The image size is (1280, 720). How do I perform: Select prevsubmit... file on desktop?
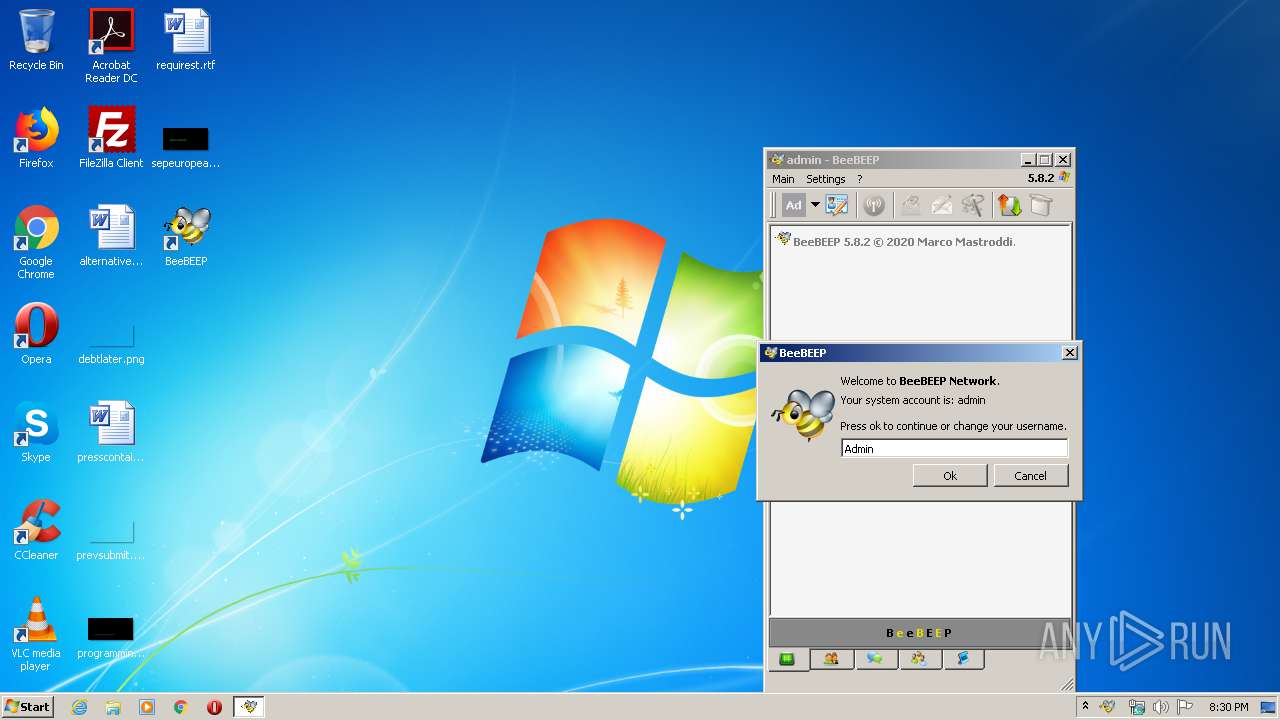111,540
